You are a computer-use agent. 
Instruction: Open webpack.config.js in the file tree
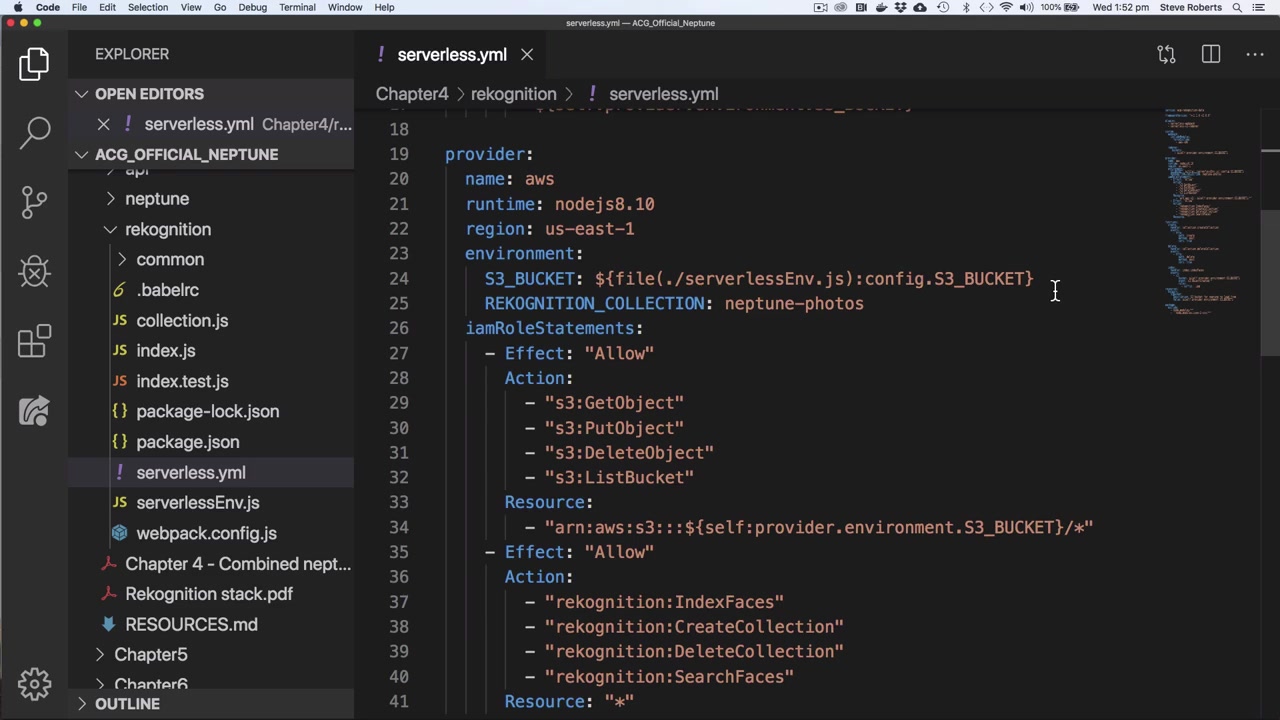pos(206,533)
